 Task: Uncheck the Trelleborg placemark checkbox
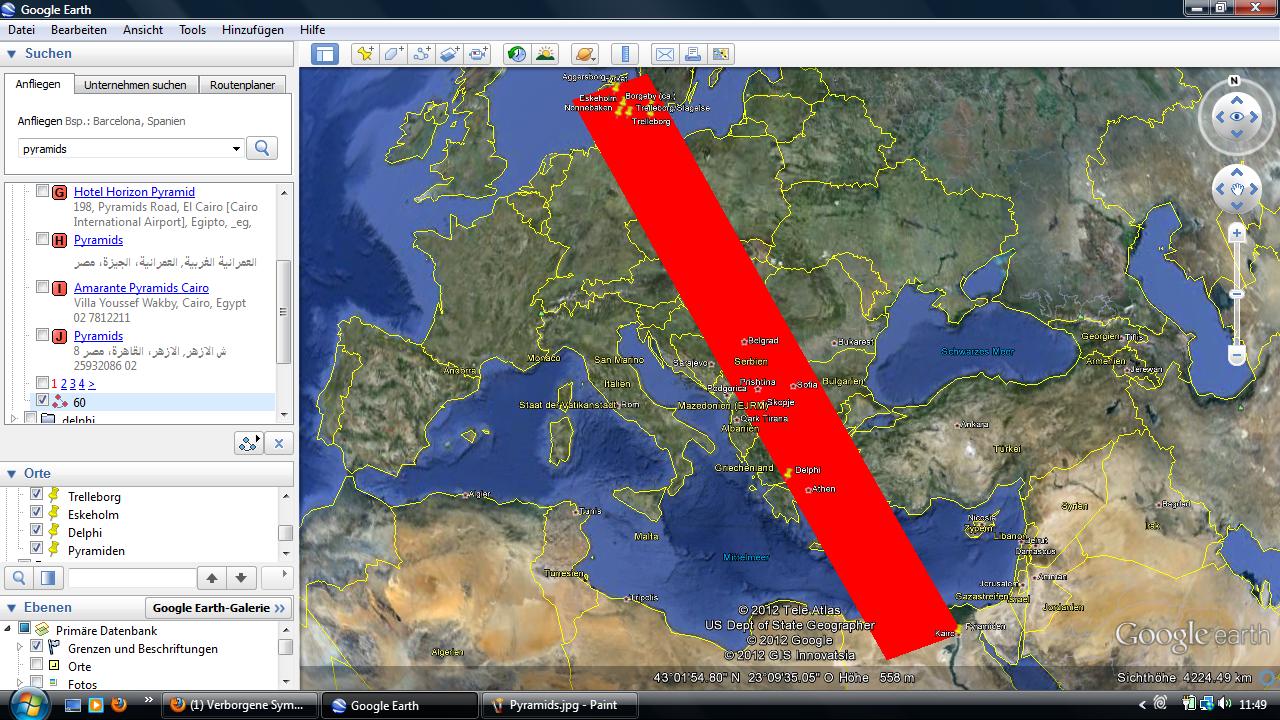(37, 496)
